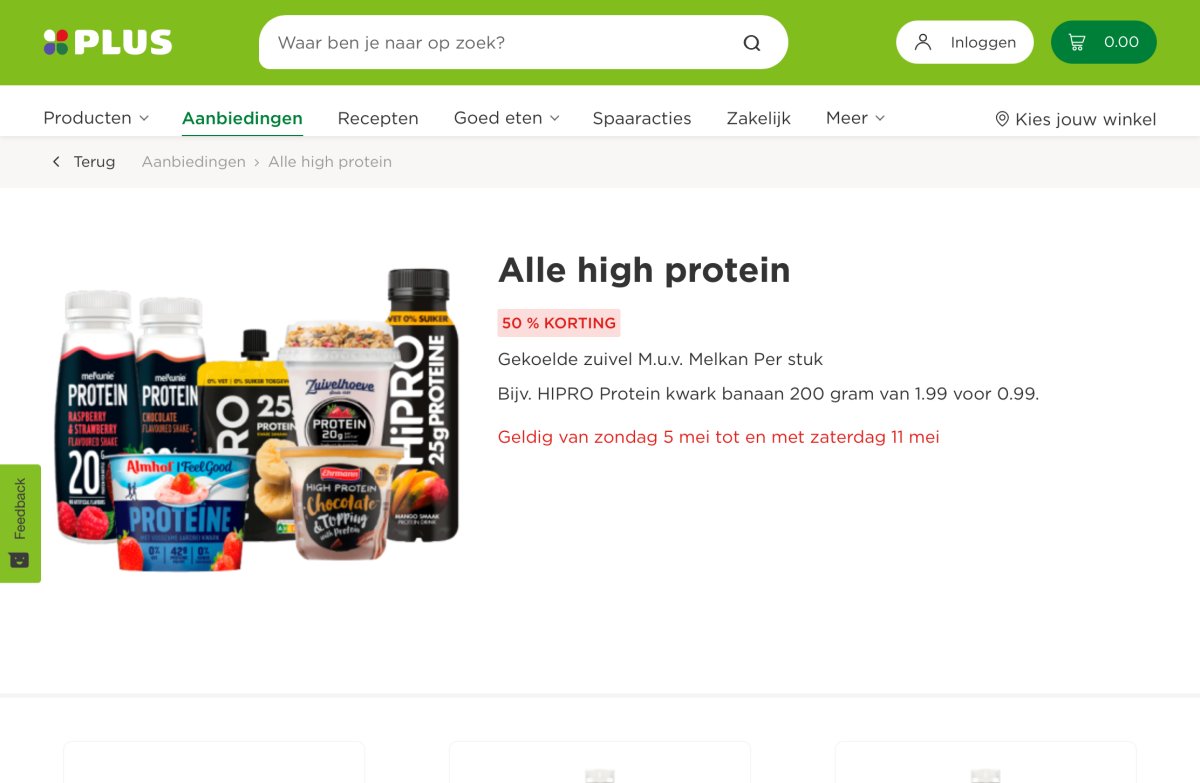The width and height of the screenshot is (1200, 783).
Task: Expand the Producten dropdown menu
Action: coord(96,118)
